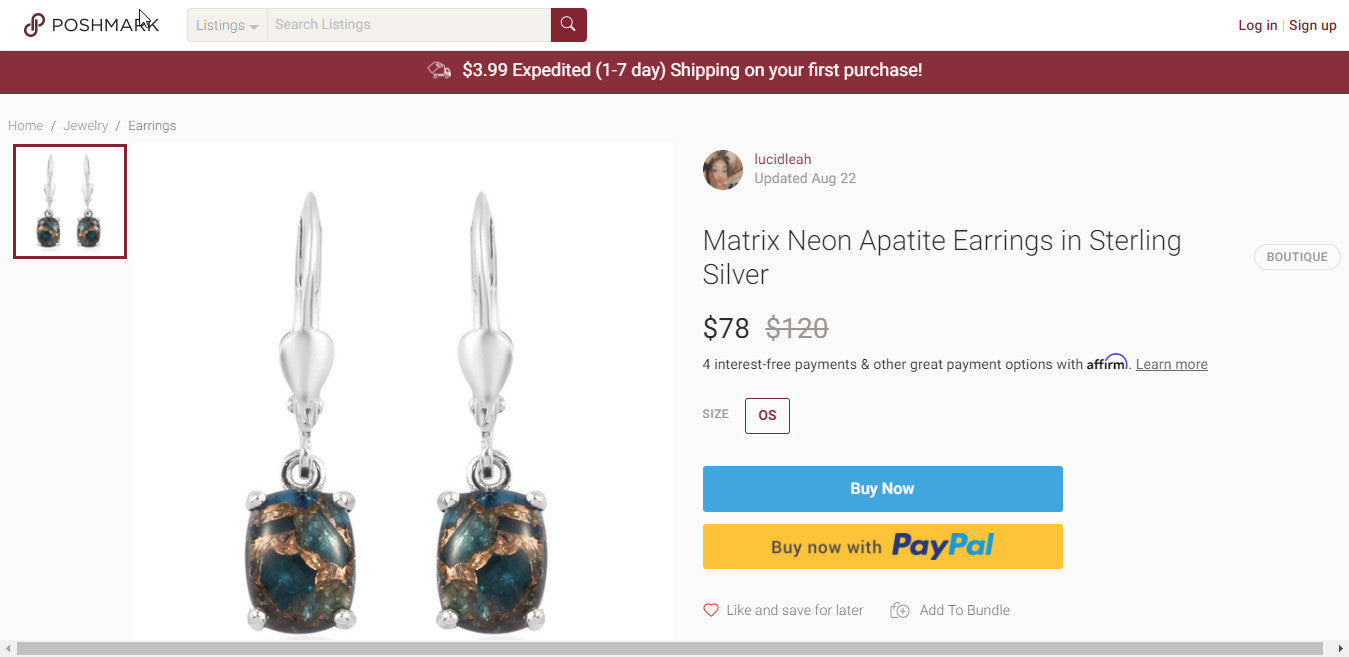This screenshot has height=657, width=1349.
Task: Click the search magnifier button
Action: [x=568, y=25]
